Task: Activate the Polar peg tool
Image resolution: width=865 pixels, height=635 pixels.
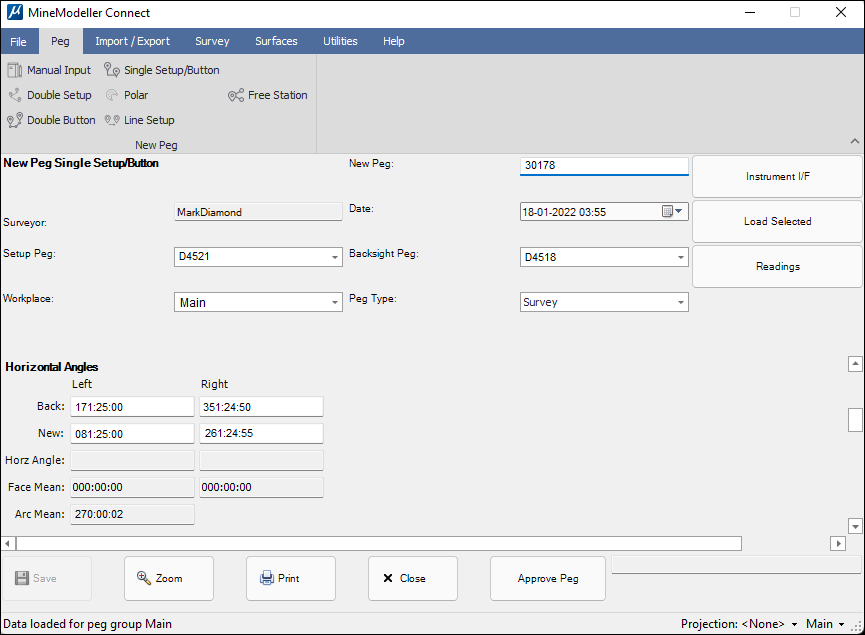Action: pyautogui.click(x=127, y=95)
